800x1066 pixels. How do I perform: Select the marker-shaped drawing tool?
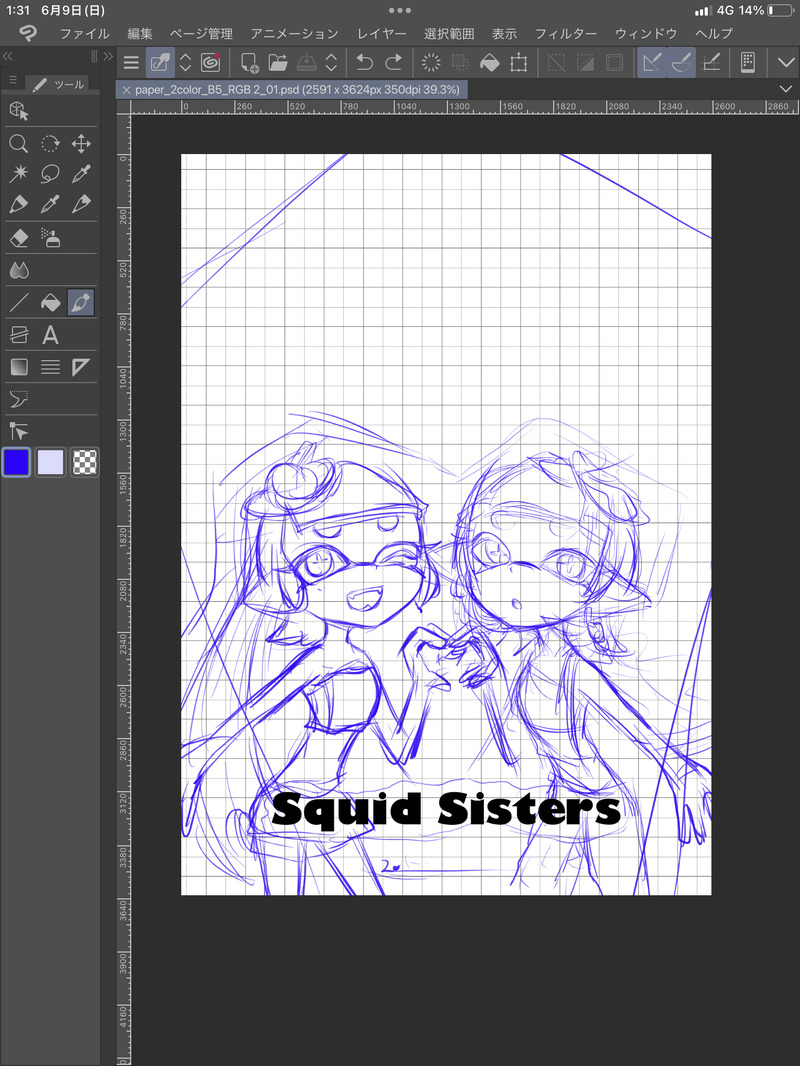click(18, 203)
